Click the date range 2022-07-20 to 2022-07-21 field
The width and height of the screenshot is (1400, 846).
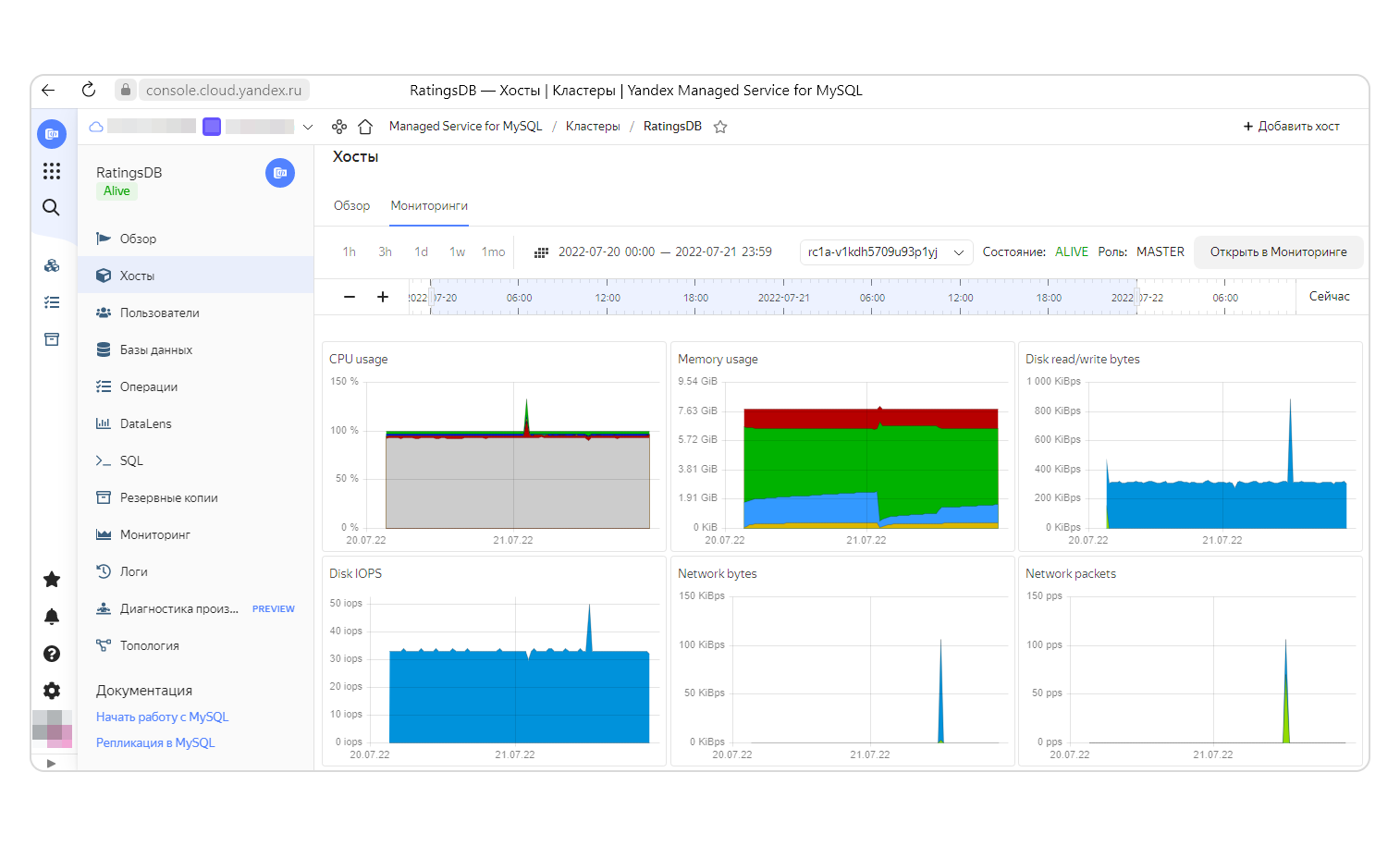click(x=665, y=252)
